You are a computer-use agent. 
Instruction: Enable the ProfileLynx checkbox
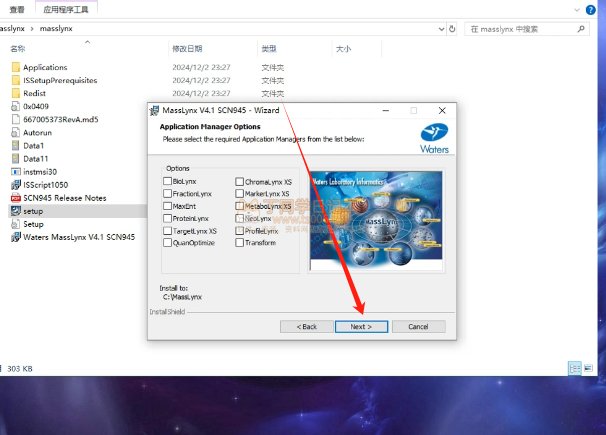240,231
